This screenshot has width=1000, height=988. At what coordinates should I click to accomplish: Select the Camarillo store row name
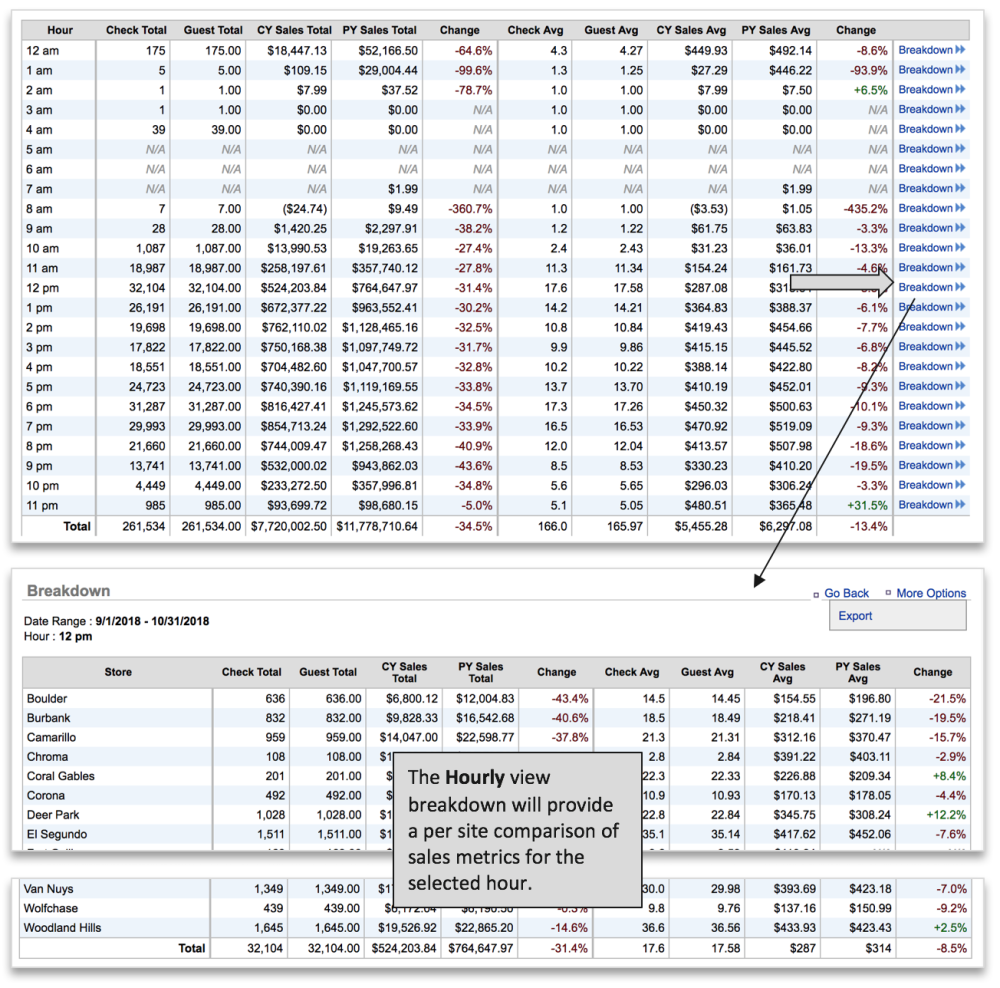51,737
